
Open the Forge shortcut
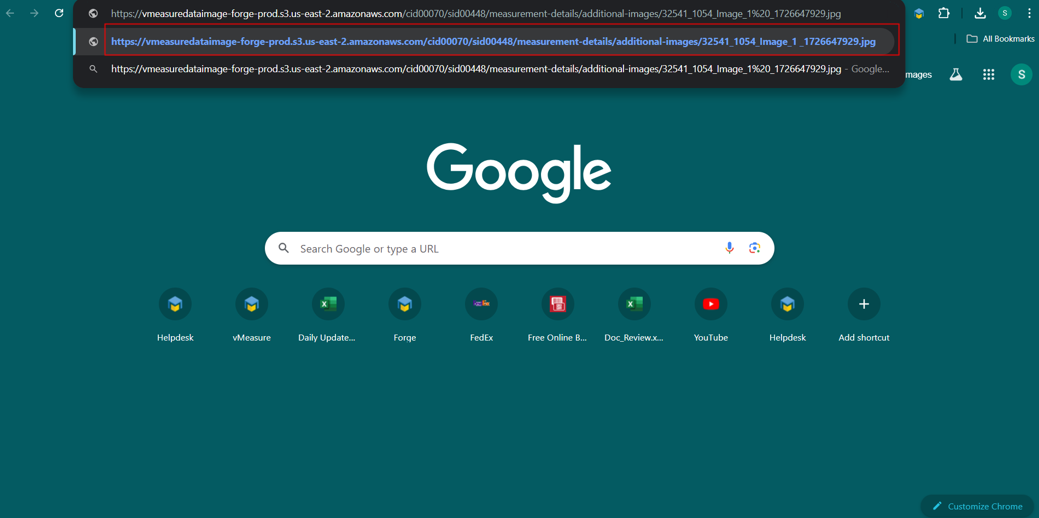[404, 315]
